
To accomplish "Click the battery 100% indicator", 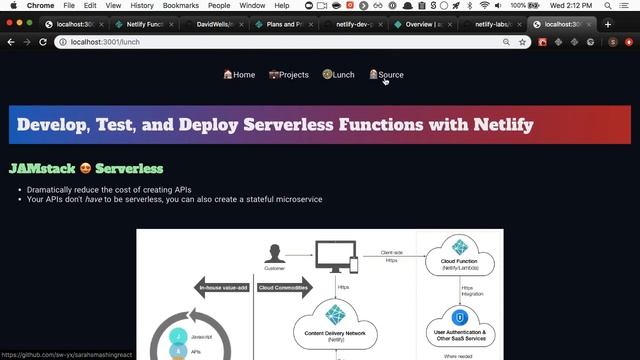I will click(525, 6).
